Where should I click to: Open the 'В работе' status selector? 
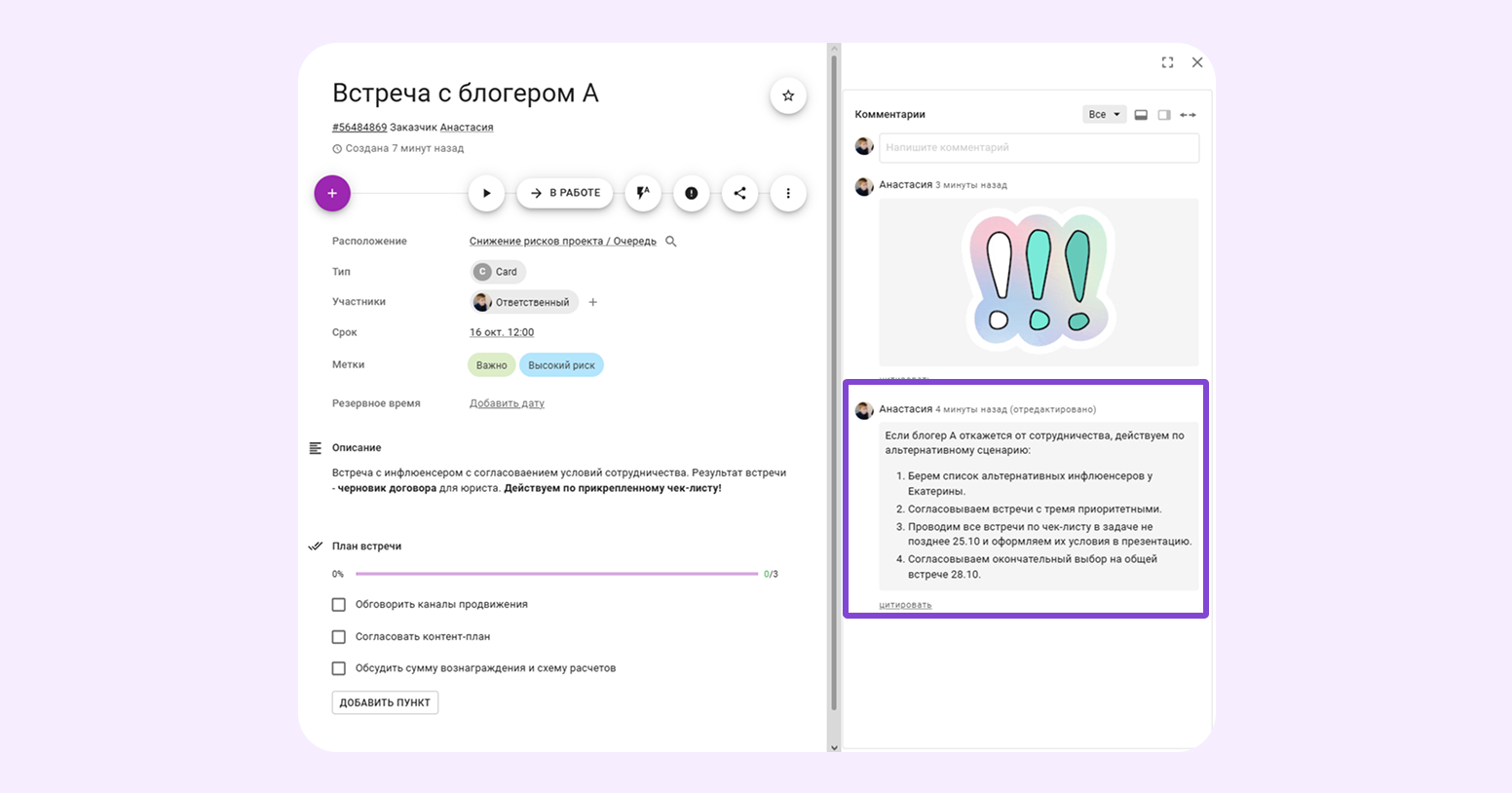coord(565,193)
